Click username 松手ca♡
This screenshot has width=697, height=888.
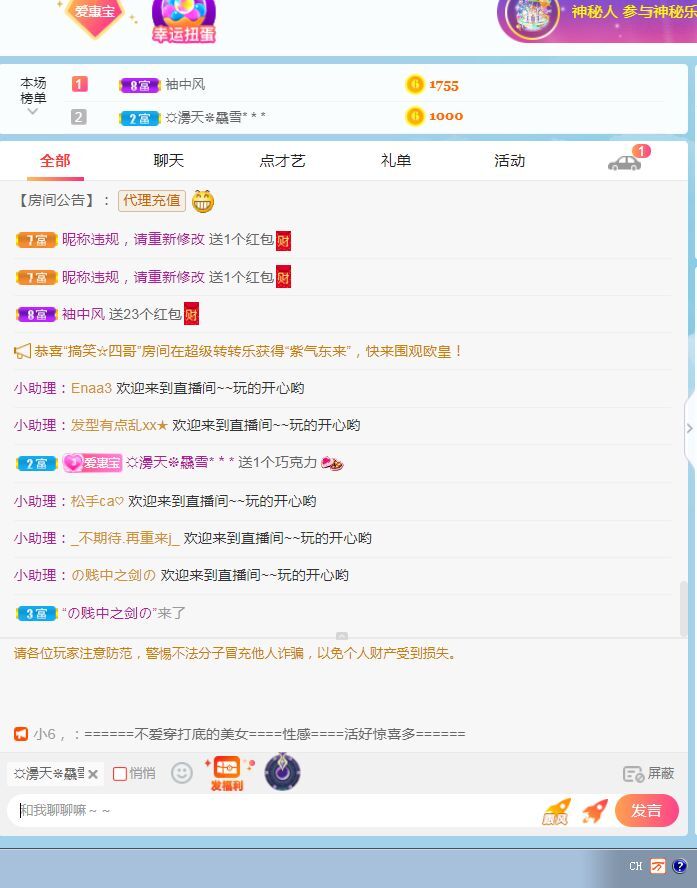pos(97,501)
